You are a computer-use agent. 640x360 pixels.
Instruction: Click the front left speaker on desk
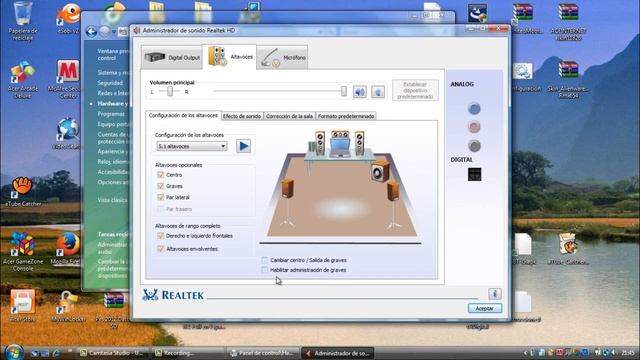[x=320, y=142]
